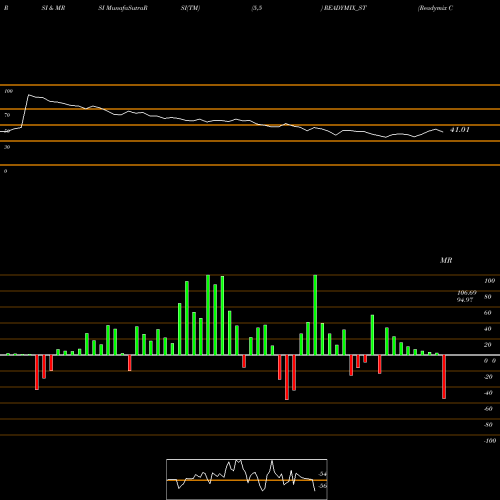Viewport: 500px width, 500px height.
Task: Click the 40 label on MR axis
Action: [488, 329]
